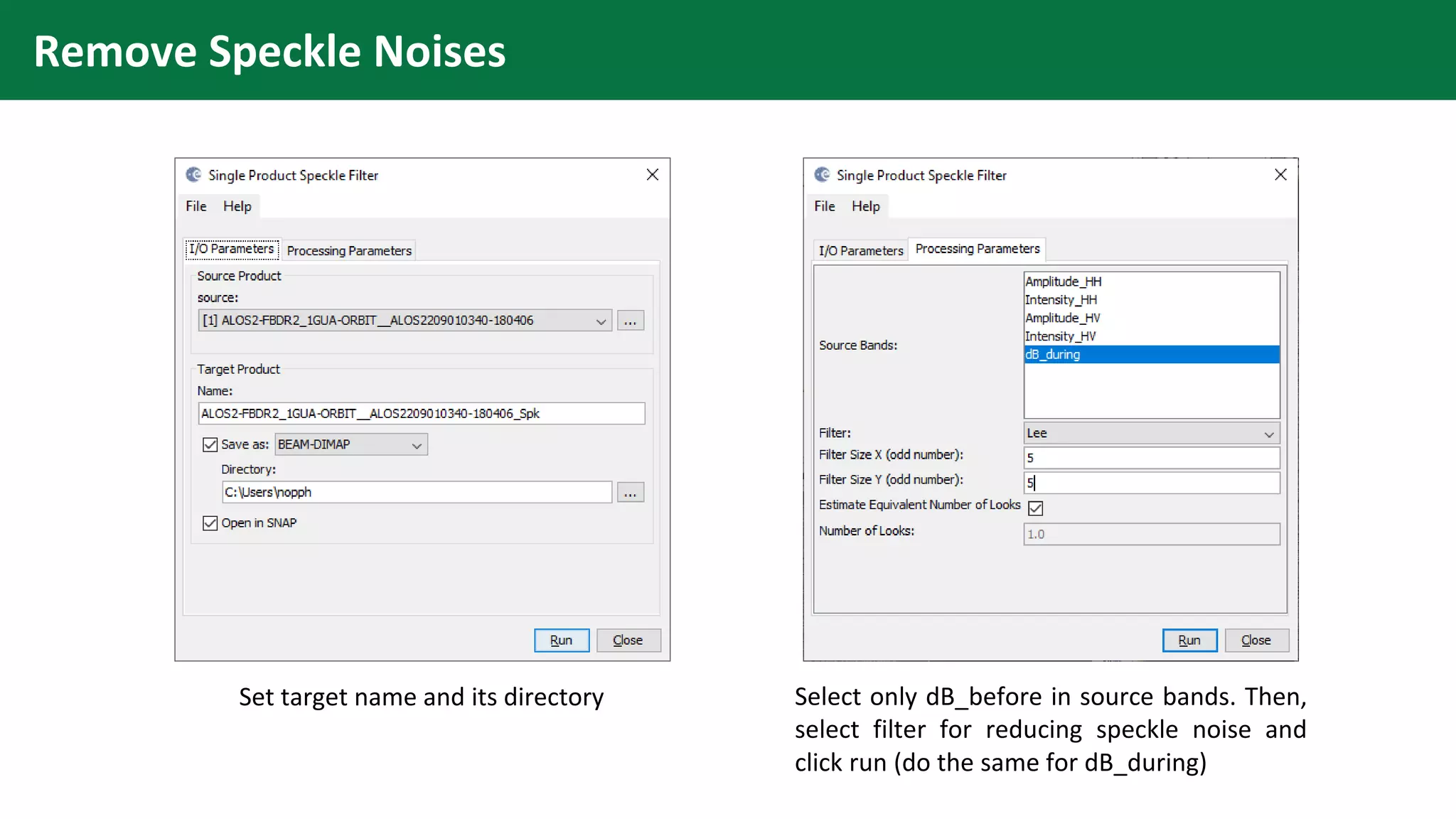This screenshot has width=1456, height=819.
Task: Open File menu in right dialog
Action: [x=825, y=206]
